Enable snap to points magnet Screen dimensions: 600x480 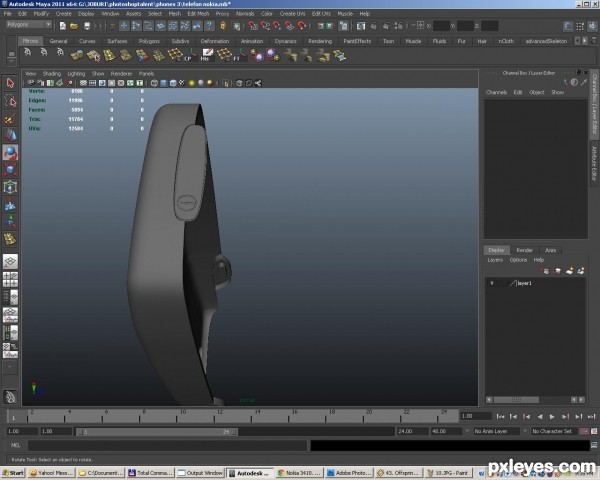click(277, 26)
